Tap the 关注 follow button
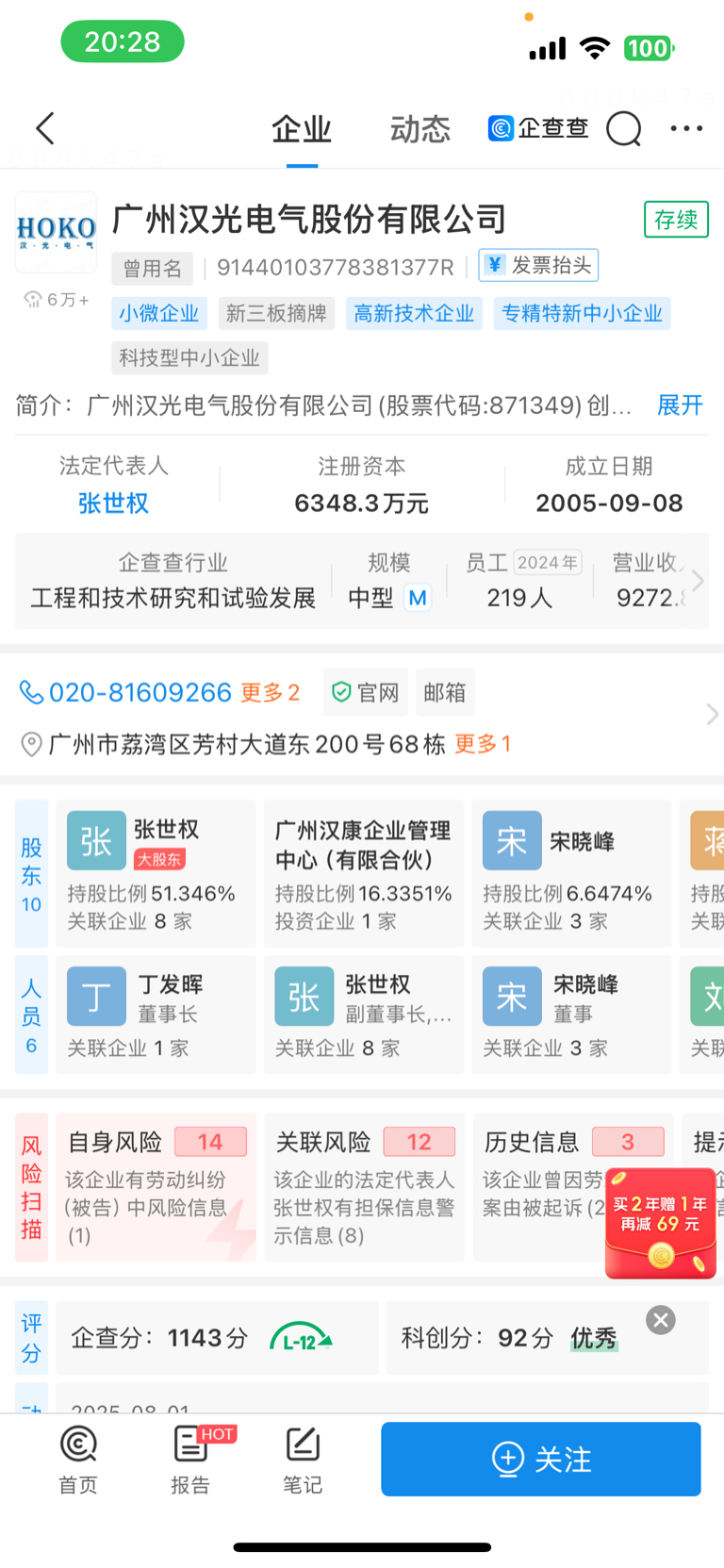The image size is (724, 1568). 541,1459
